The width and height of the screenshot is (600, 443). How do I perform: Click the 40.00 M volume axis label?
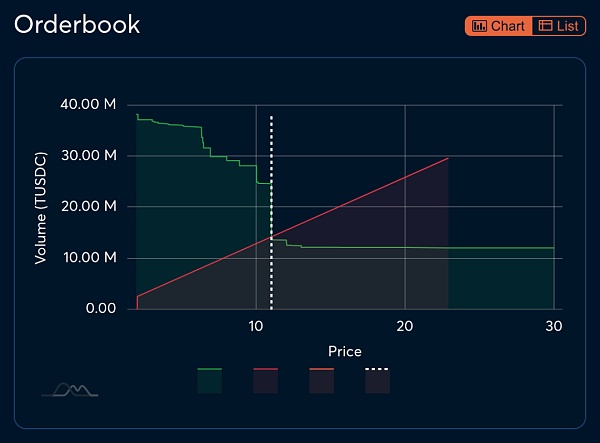click(90, 105)
